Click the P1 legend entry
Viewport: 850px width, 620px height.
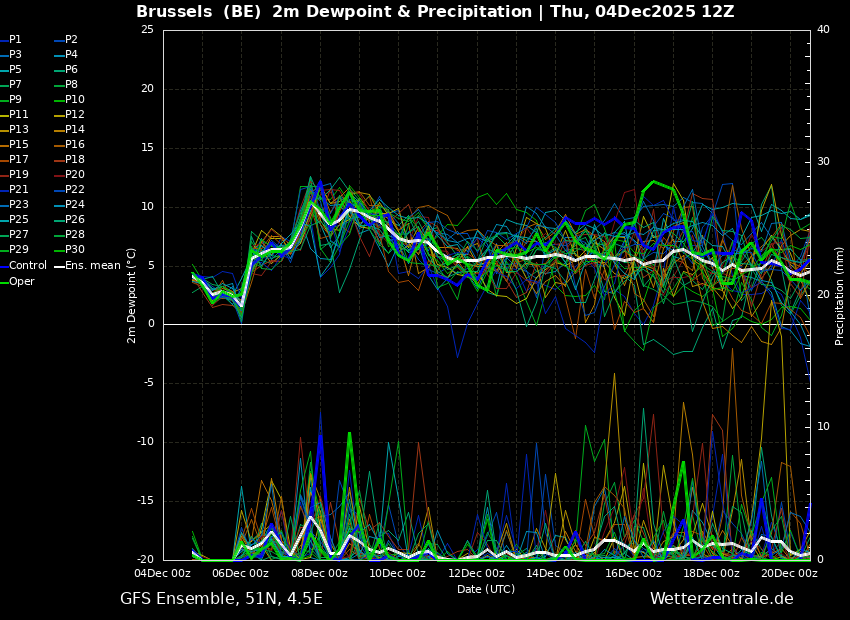15,40
